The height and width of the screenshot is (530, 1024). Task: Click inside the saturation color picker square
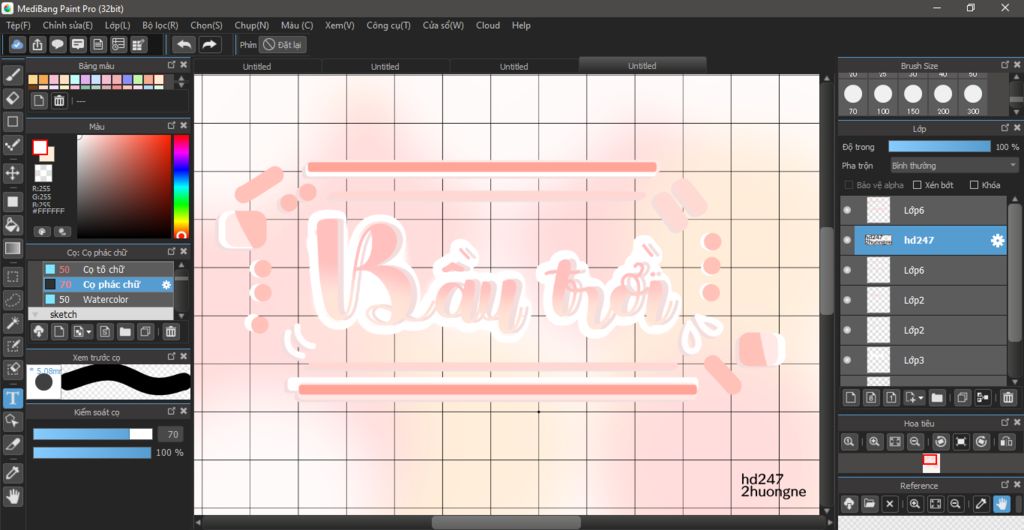[123, 187]
